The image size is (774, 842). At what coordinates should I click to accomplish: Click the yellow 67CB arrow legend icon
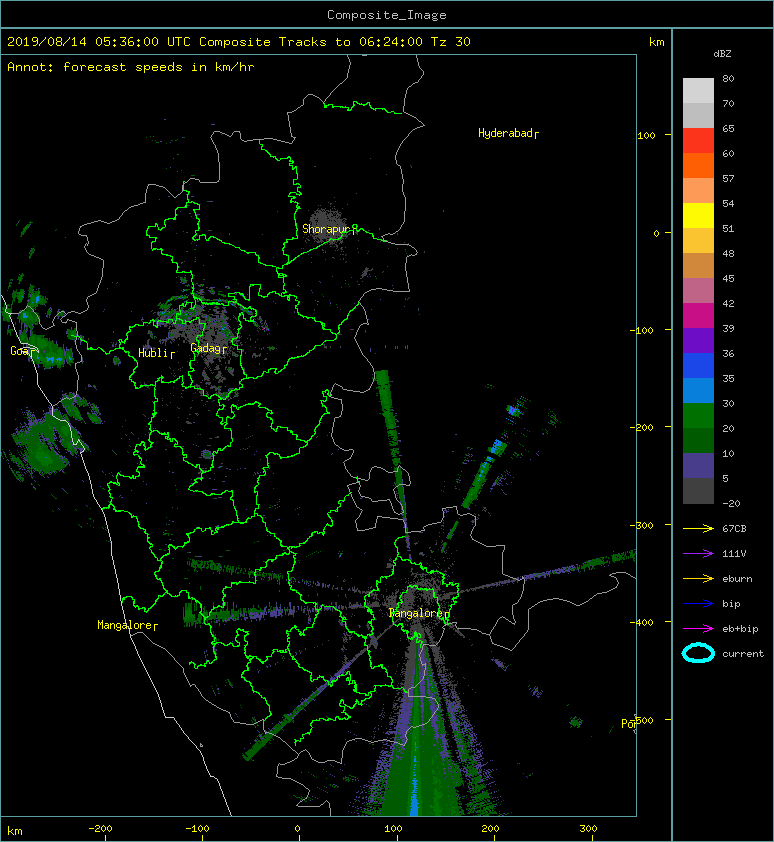tap(698, 528)
